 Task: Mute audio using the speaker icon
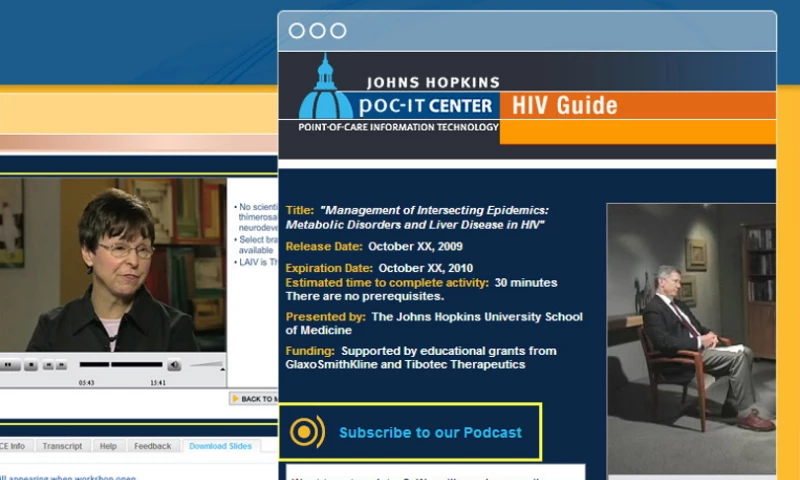point(174,366)
